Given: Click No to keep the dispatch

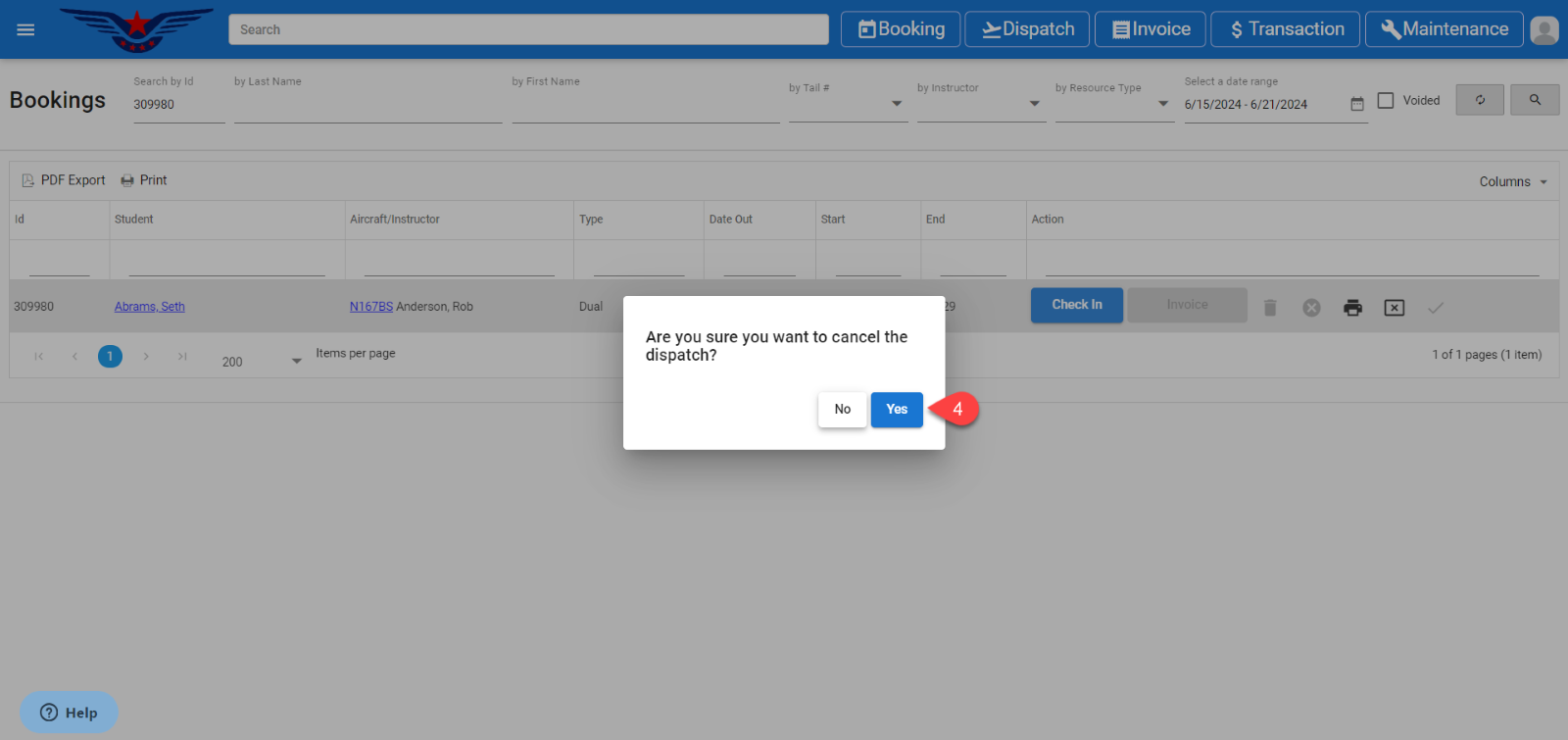Looking at the screenshot, I should click(x=842, y=410).
